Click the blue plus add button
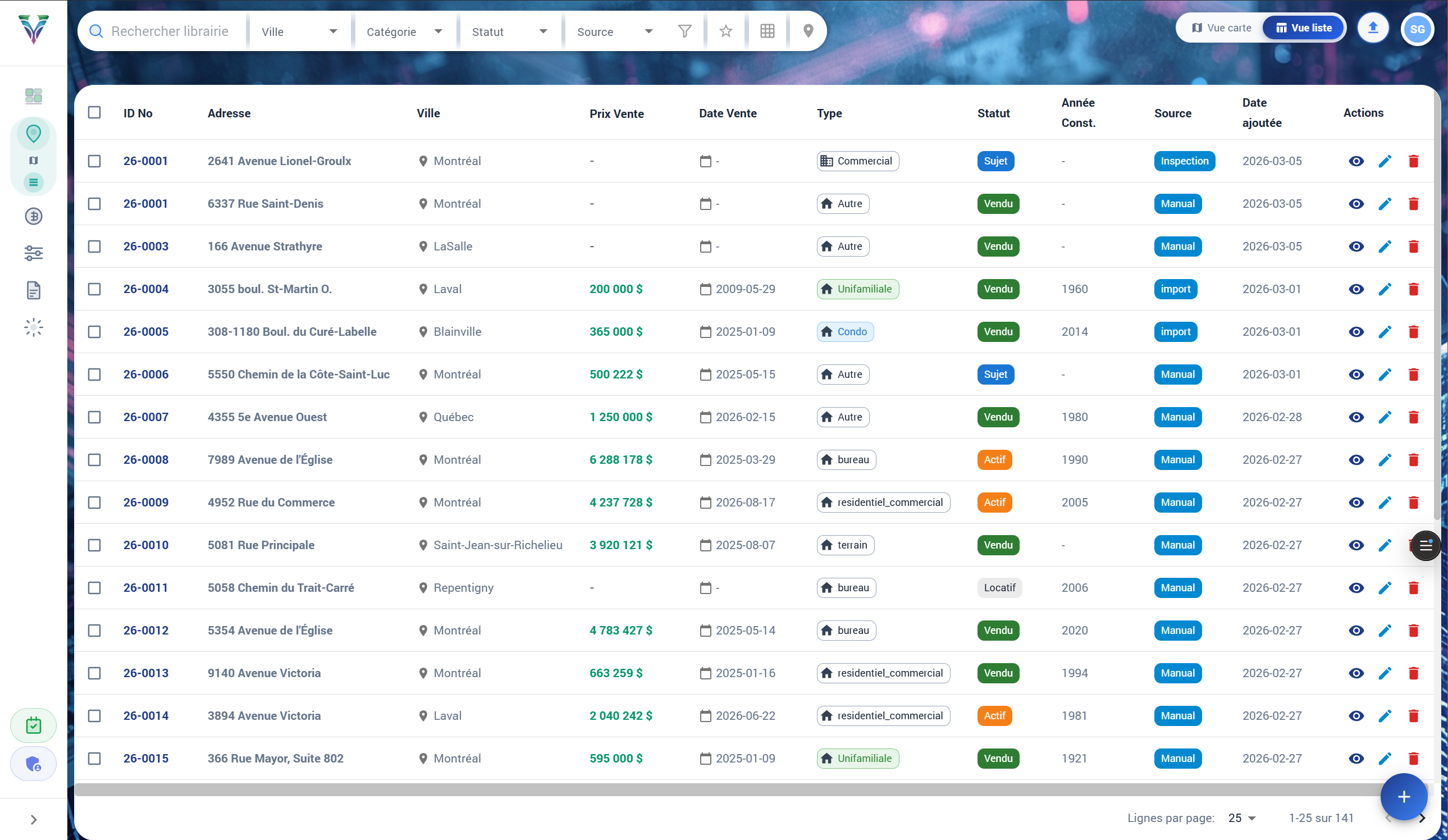1448x840 pixels. [1403, 797]
